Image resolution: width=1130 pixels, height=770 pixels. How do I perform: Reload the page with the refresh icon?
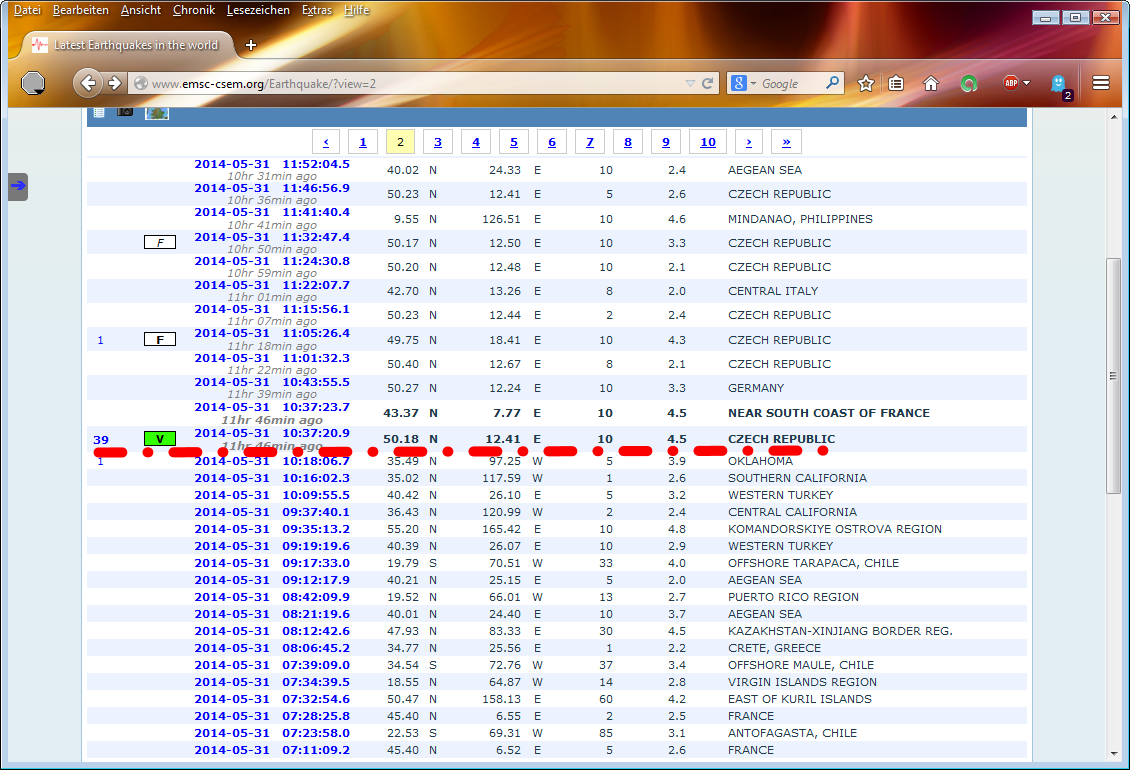pos(708,84)
